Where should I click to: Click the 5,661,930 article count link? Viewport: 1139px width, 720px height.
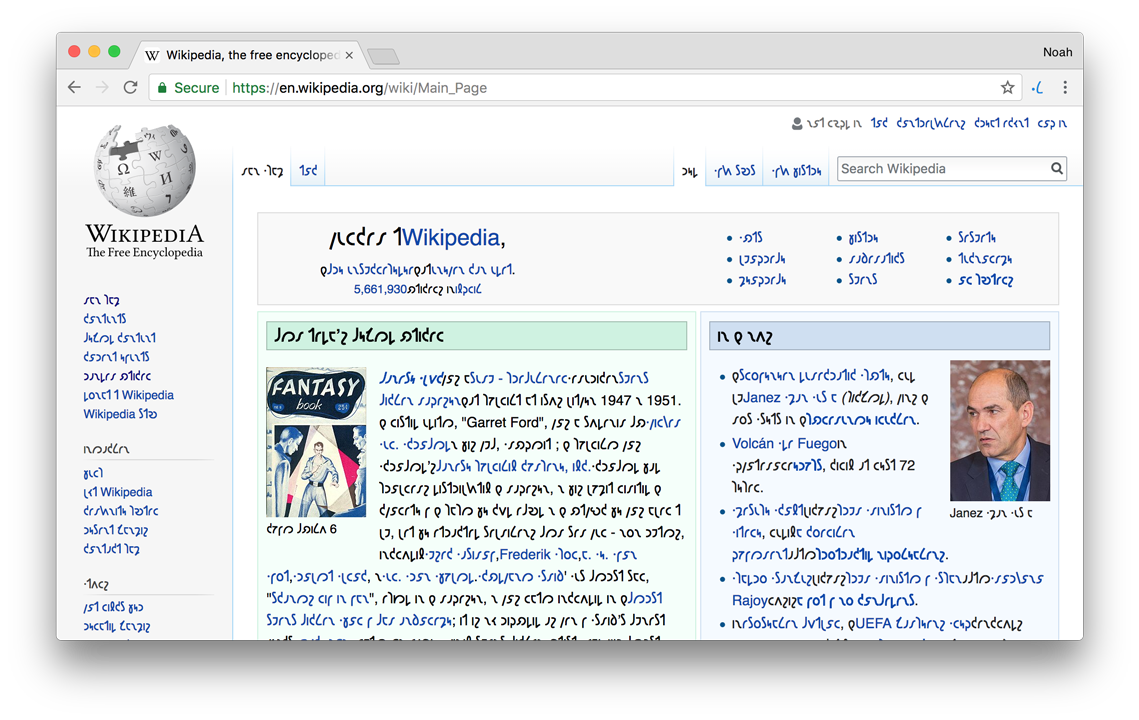click(380, 289)
